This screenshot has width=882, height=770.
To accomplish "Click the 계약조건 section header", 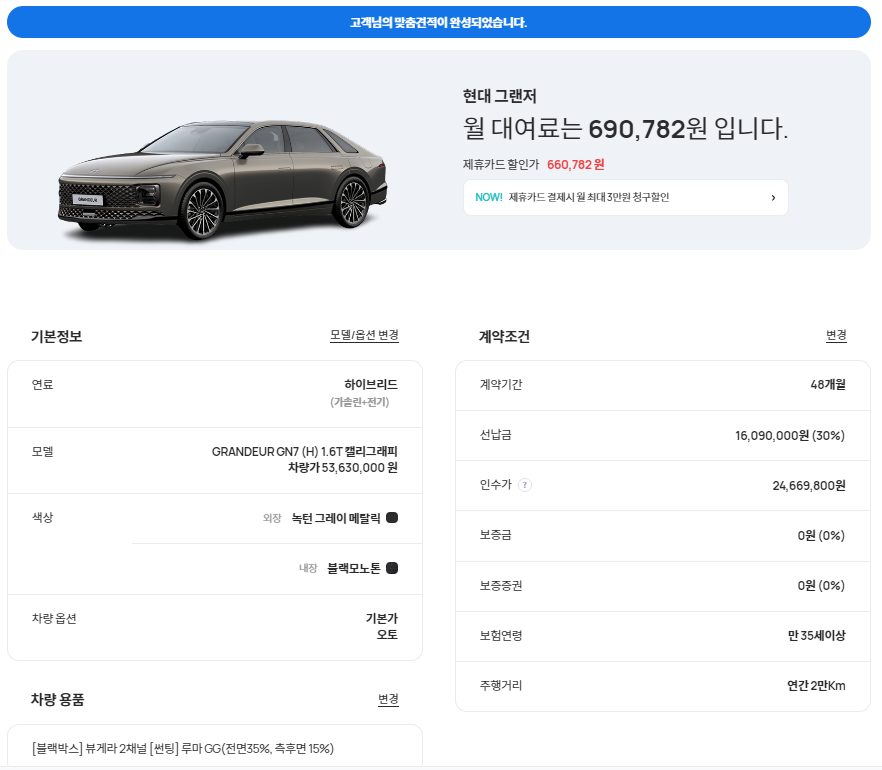I will pyautogui.click(x=503, y=336).
